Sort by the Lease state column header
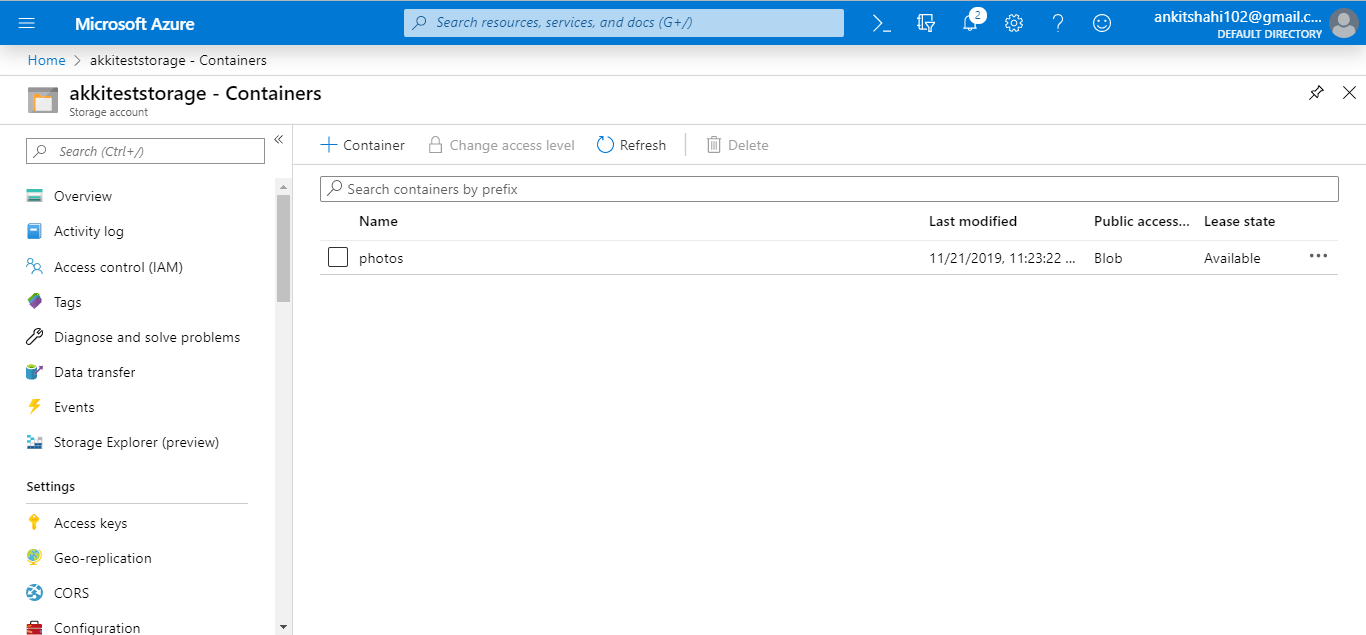Viewport: 1366px width, 635px height. pos(1240,221)
